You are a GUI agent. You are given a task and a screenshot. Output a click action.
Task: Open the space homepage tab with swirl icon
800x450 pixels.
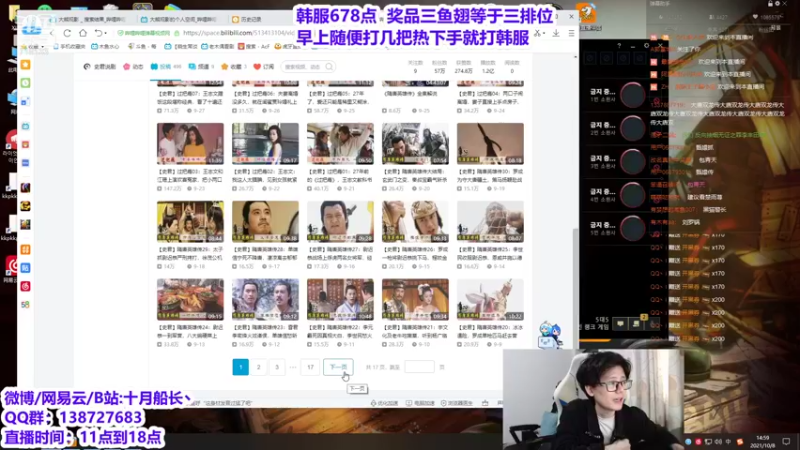click(x=99, y=67)
